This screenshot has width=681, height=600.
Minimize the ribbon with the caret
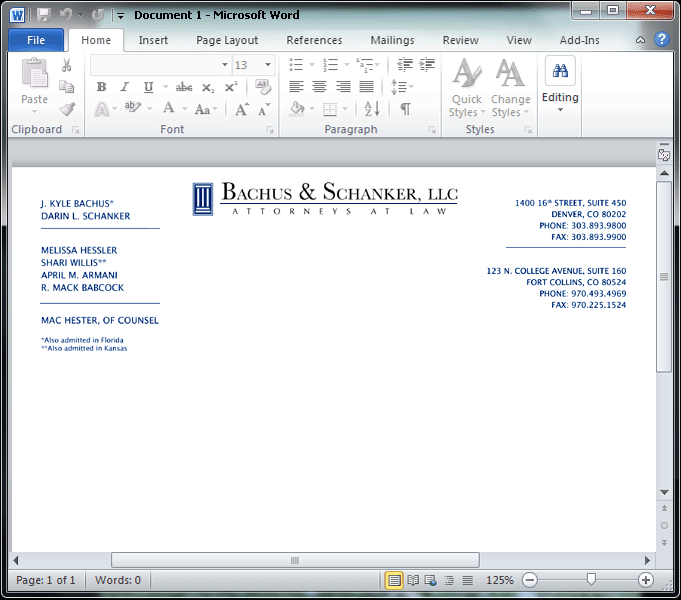(640, 40)
